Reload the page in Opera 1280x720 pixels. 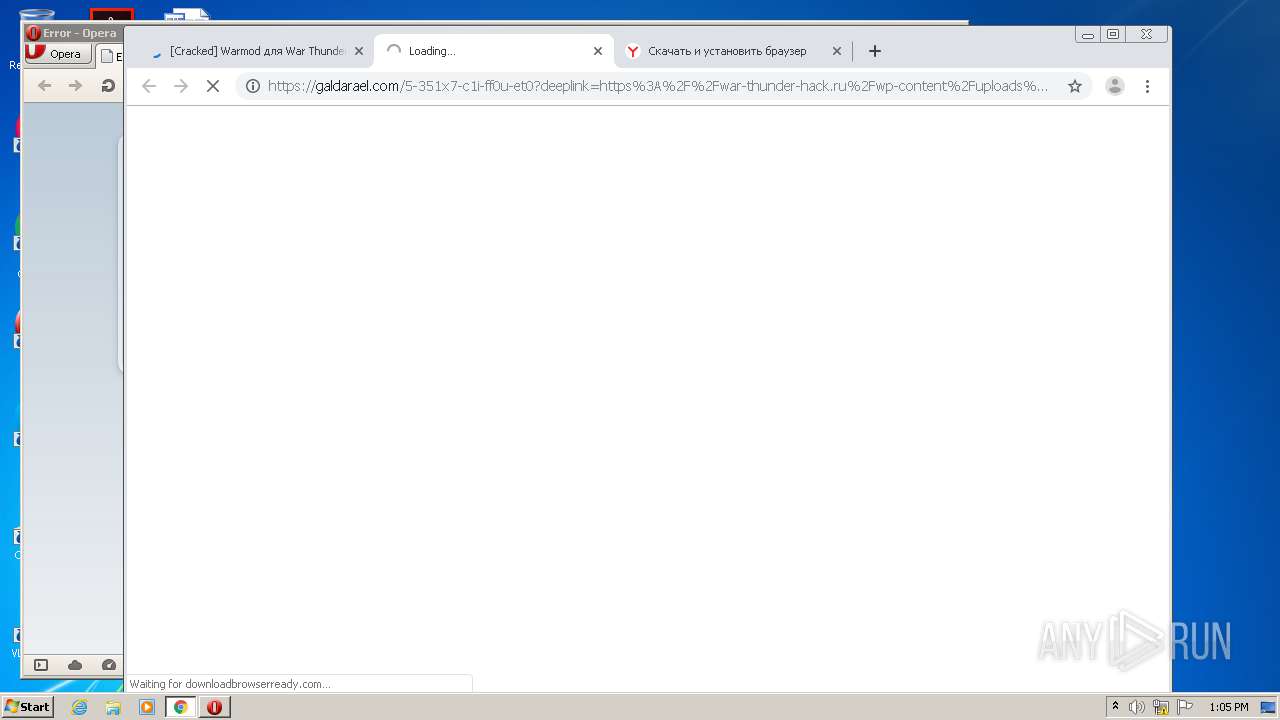(108, 86)
